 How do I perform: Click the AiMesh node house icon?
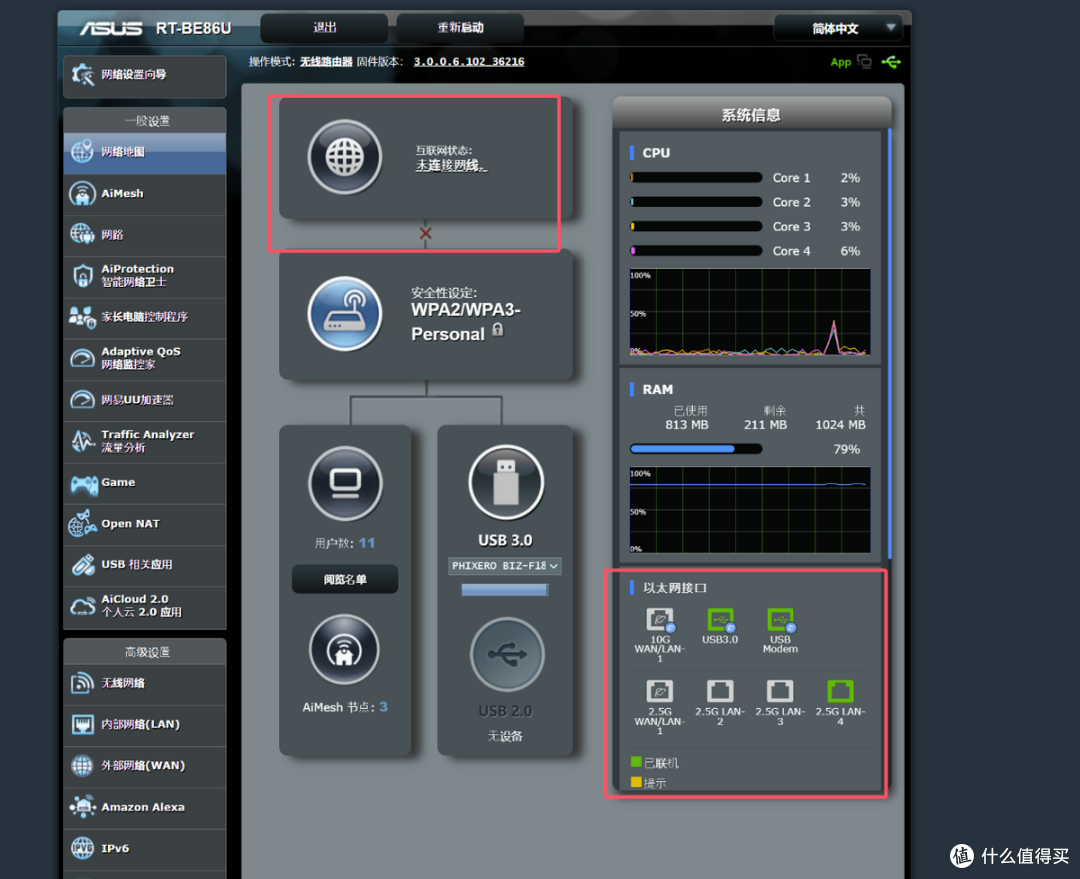click(x=344, y=650)
